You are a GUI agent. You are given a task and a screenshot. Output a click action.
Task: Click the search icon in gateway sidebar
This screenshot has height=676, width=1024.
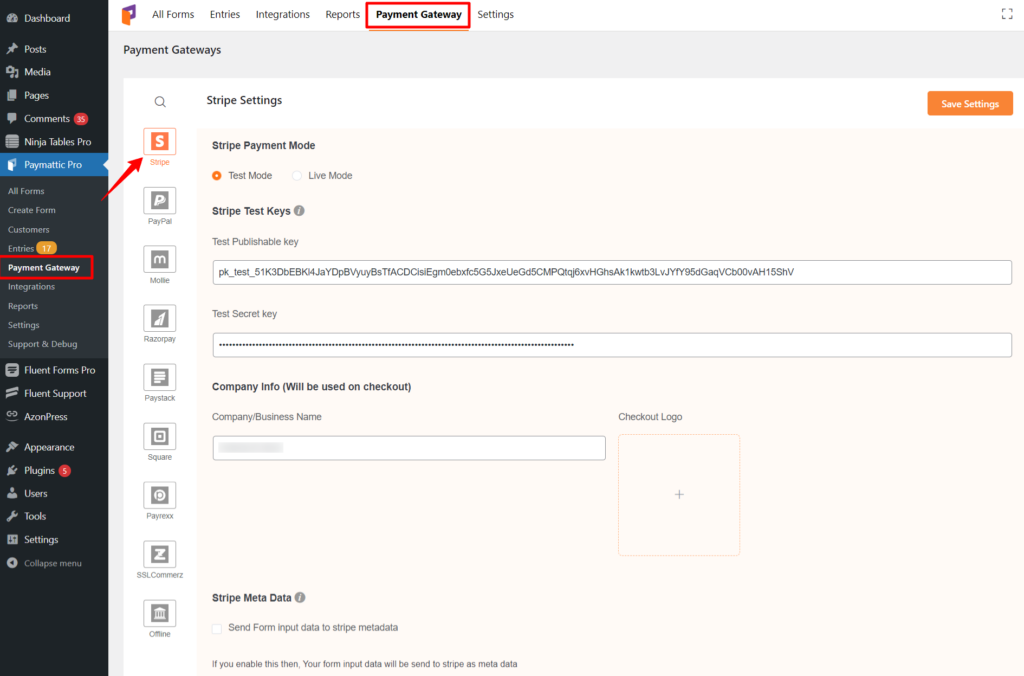coord(159,101)
